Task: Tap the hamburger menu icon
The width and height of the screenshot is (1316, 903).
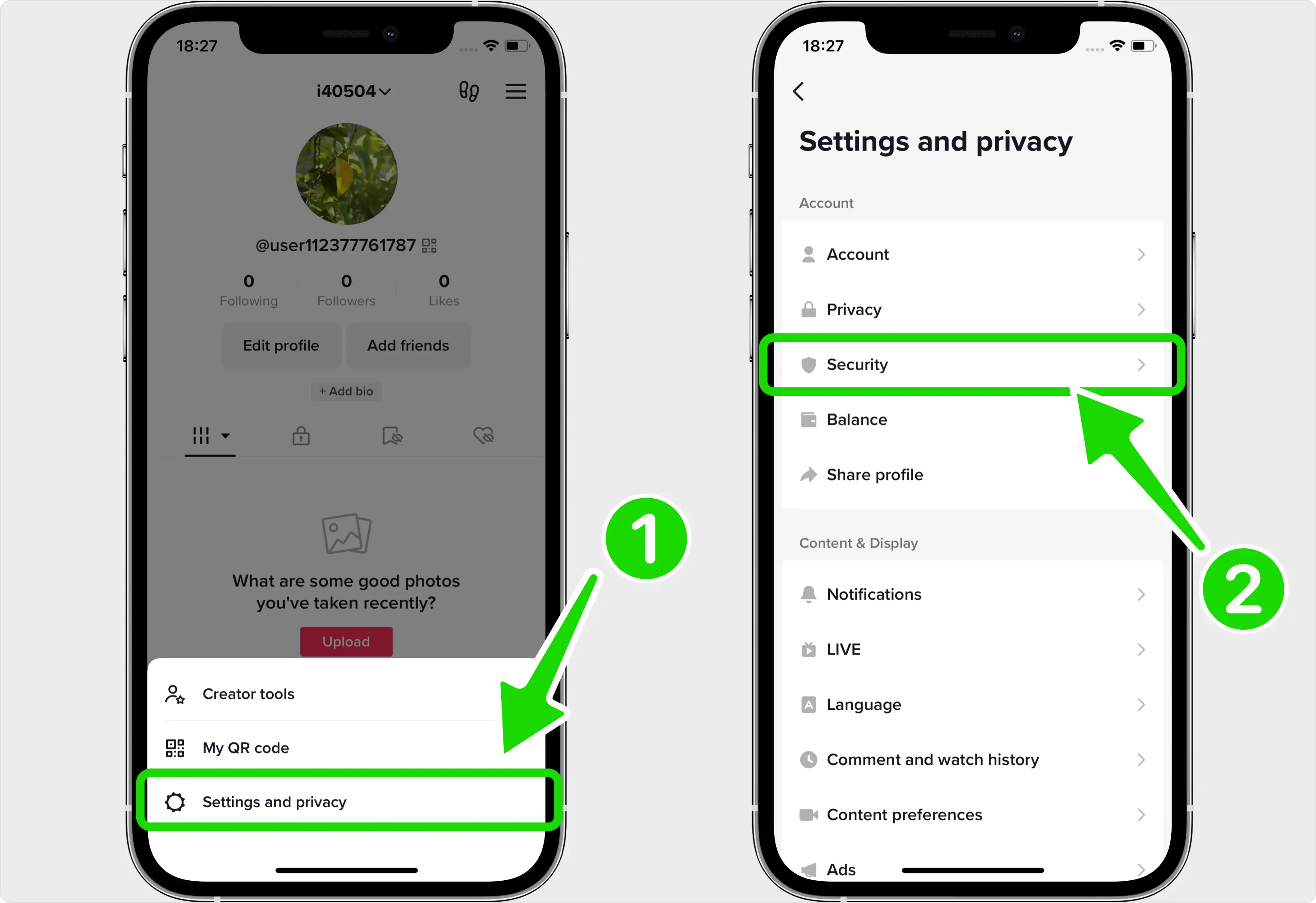Action: tap(516, 90)
